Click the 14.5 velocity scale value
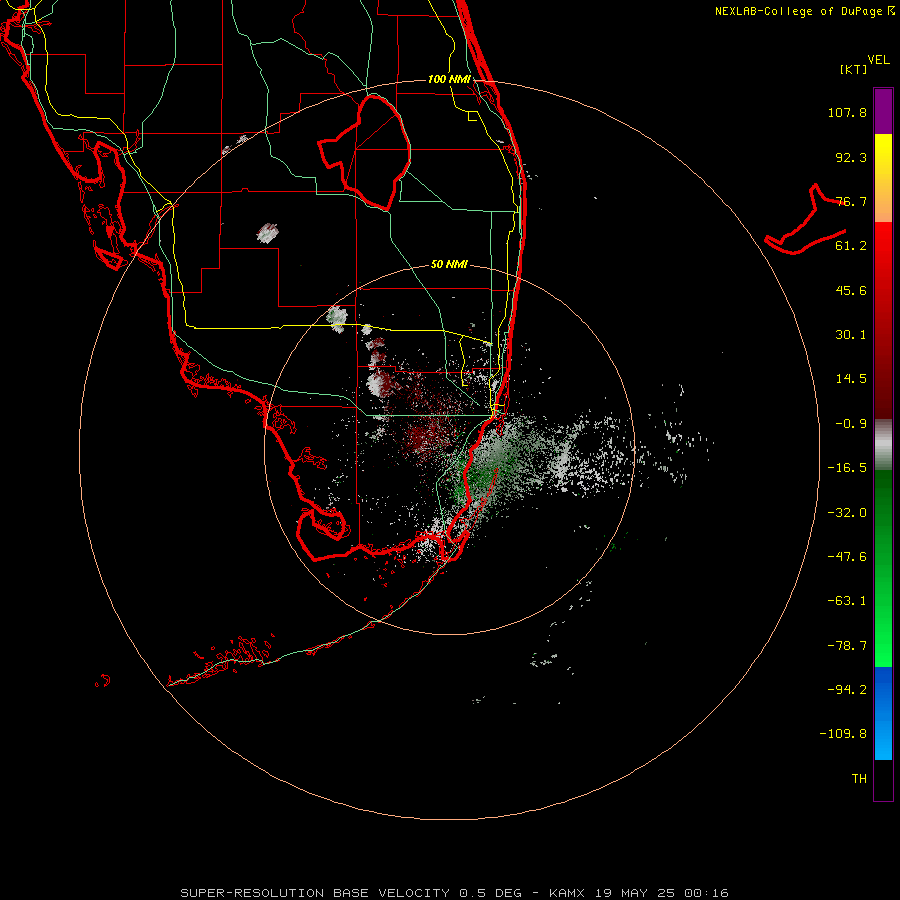Screen dimensions: 900x900 coord(851,379)
